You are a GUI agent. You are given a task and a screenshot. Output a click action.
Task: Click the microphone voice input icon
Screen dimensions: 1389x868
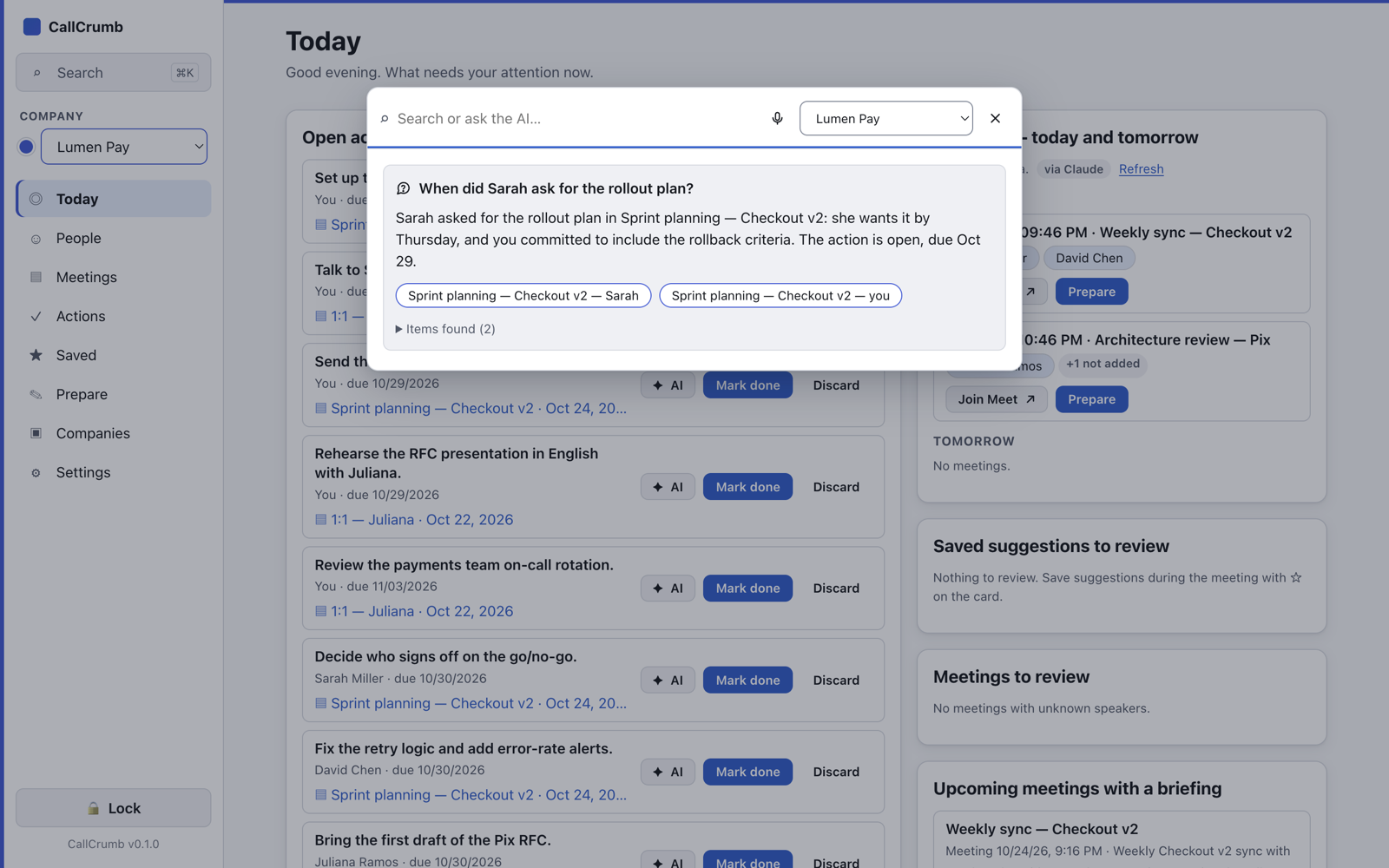[777, 118]
